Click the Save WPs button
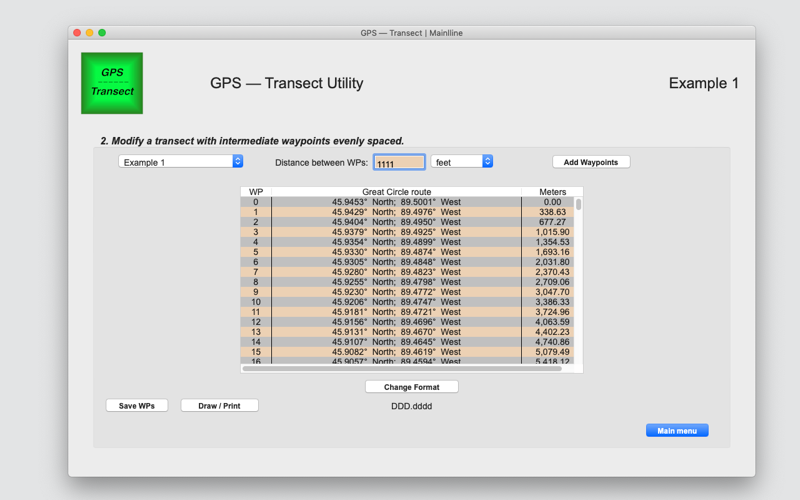The image size is (800, 500). click(137, 406)
